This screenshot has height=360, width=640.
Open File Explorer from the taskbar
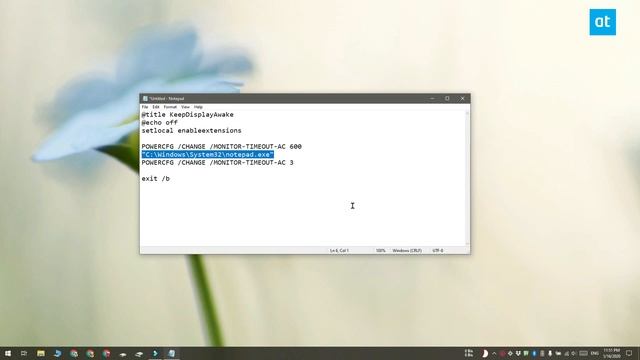tap(41, 353)
